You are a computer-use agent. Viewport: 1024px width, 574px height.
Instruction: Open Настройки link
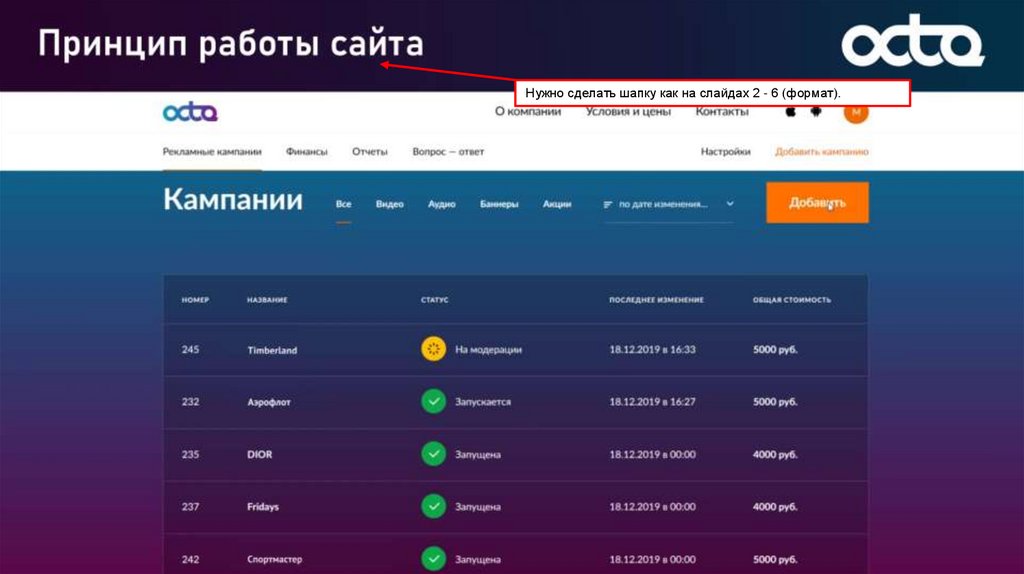(726, 151)
